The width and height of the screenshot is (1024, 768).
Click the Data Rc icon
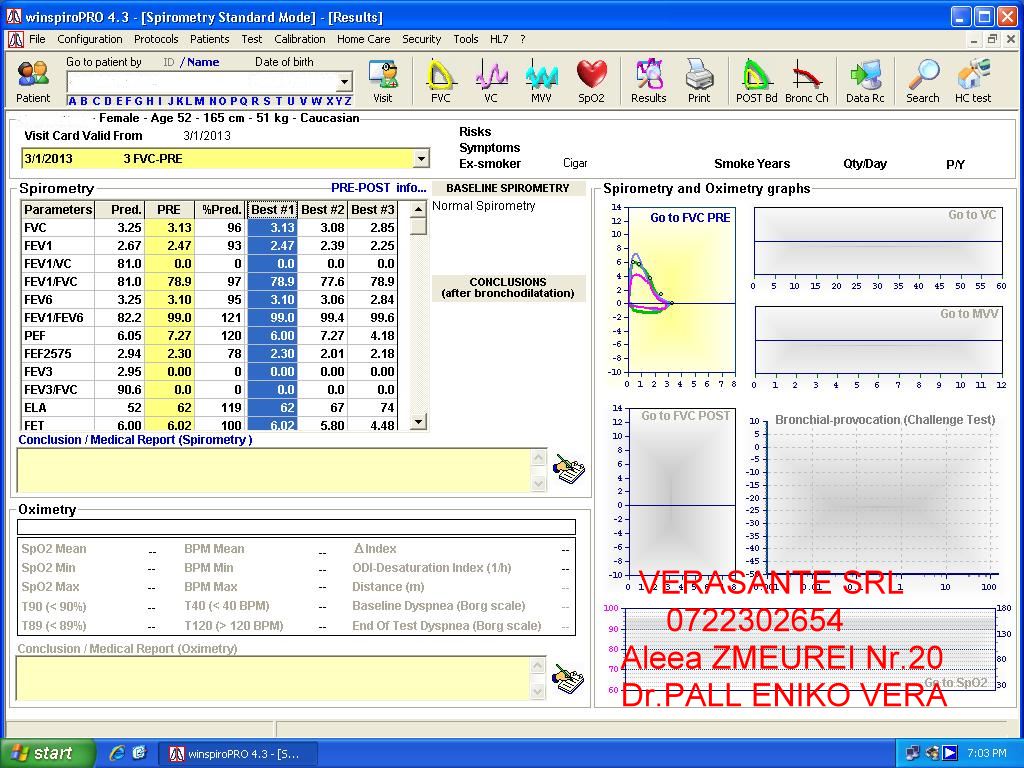pos(865,81)
